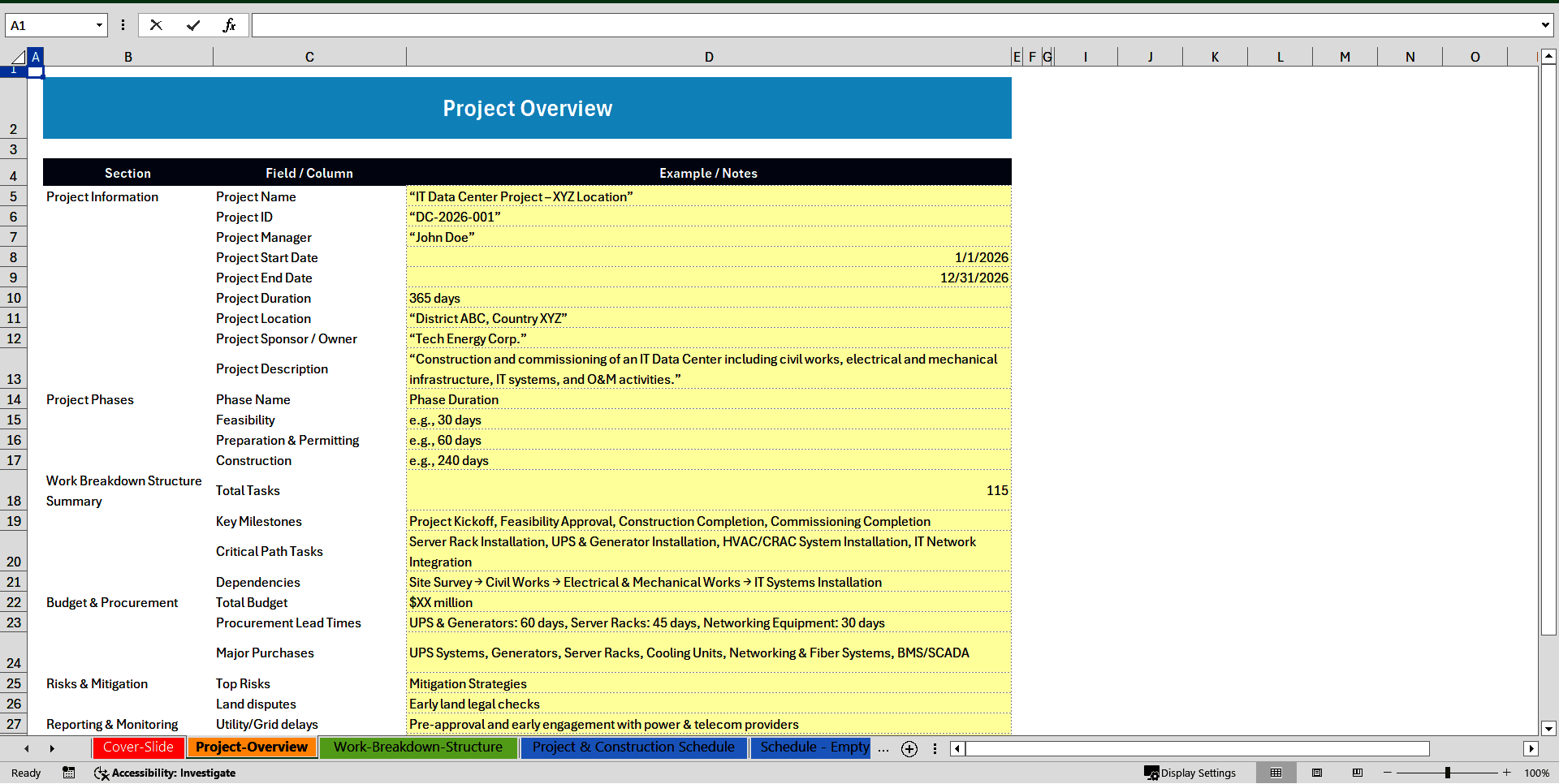Screen dimensions: 1559x784
Task: Open the Schedule - Empty sheet
Action: click(811, 747)
